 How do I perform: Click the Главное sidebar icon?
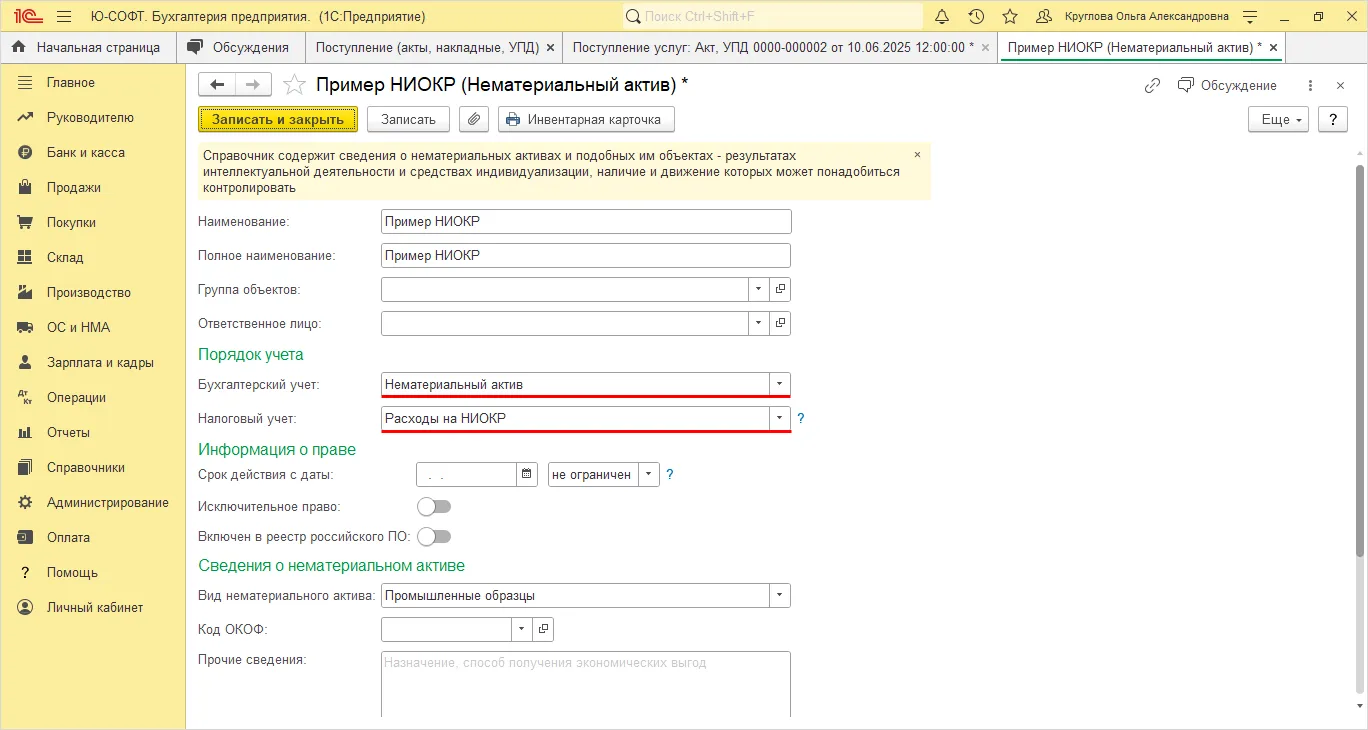point(26,82)
